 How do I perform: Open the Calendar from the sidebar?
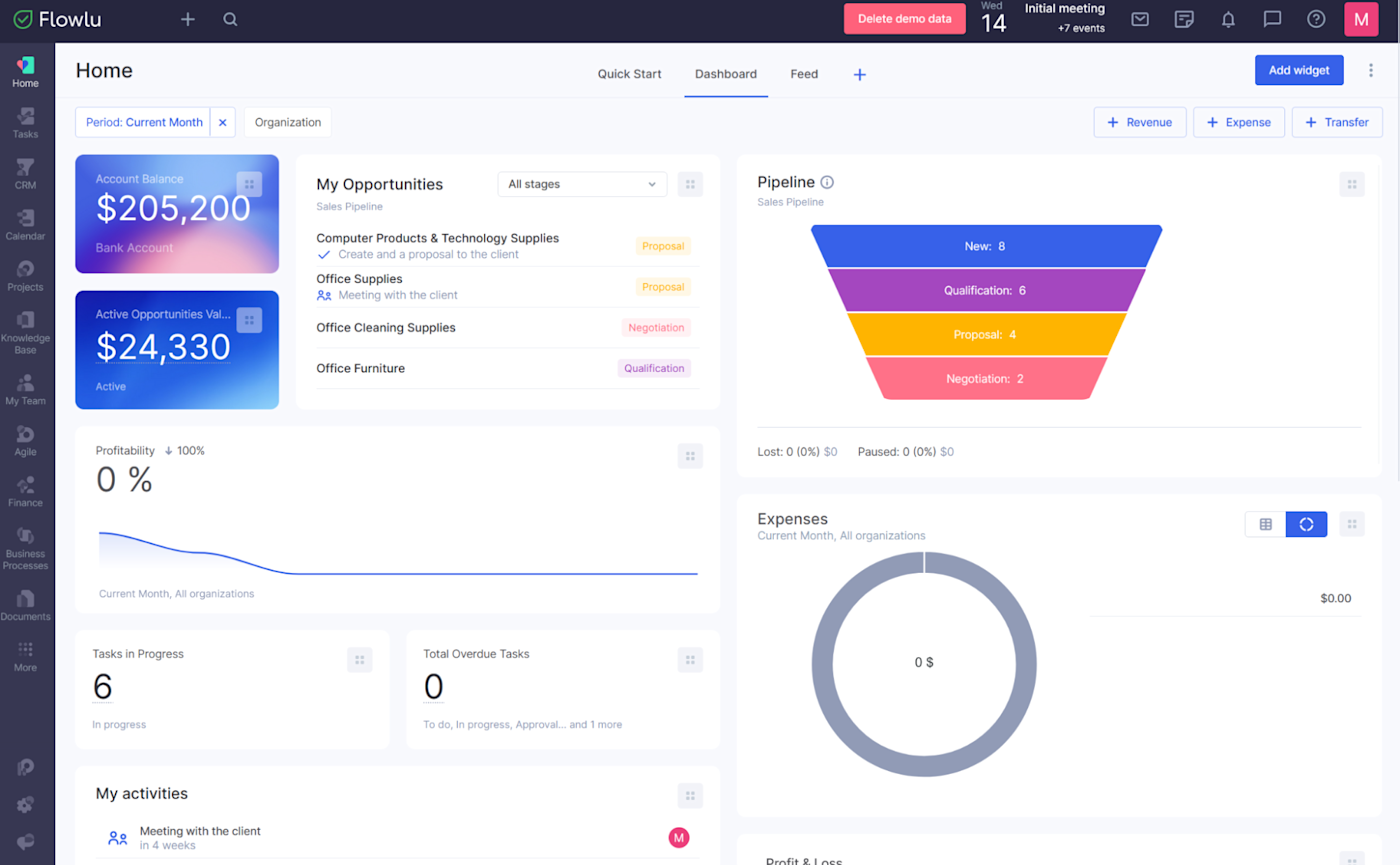pyautogui.click(x=26, y=225)
